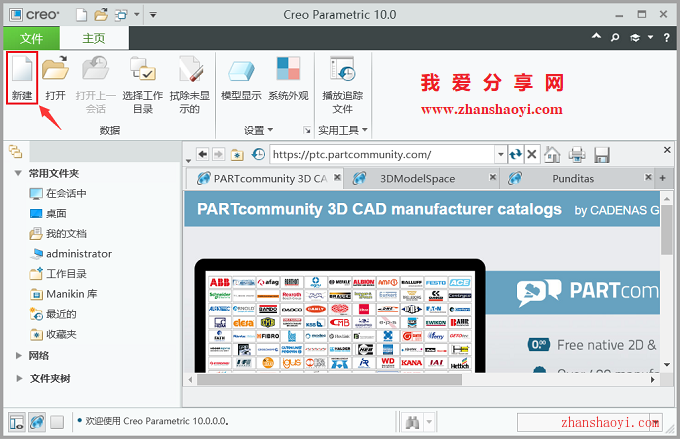Image resolution: width=680 pixels, height=439 pixels.
Task: Click the browser home icon
Action: click(x=552, y=154)
